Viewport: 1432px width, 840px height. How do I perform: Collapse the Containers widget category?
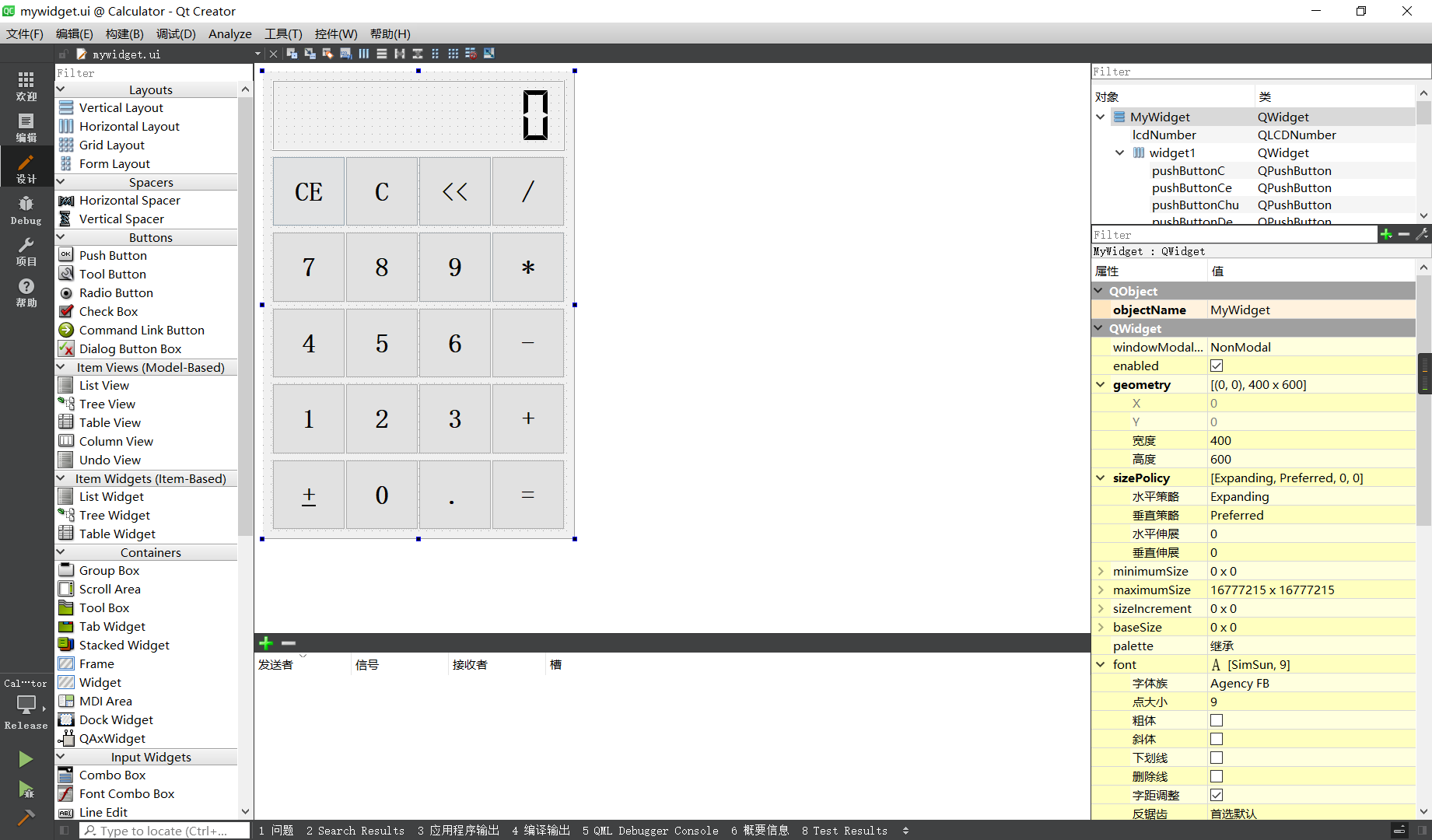click(61, 552)
